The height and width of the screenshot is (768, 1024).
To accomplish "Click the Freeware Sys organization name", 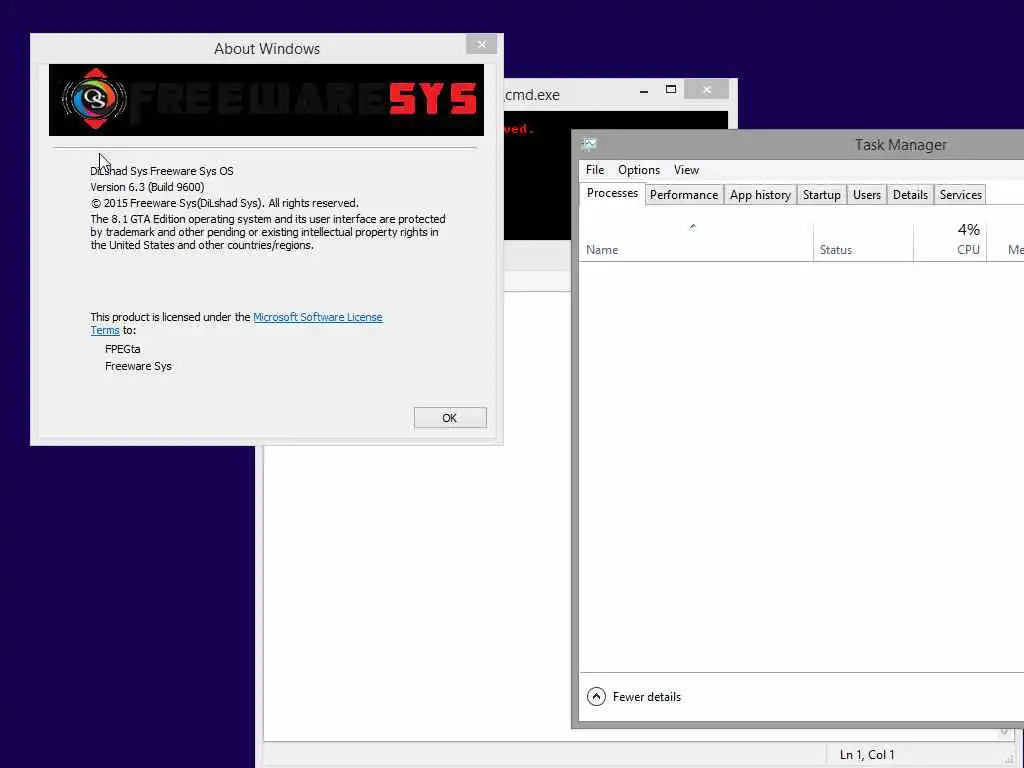I will 138,366.
